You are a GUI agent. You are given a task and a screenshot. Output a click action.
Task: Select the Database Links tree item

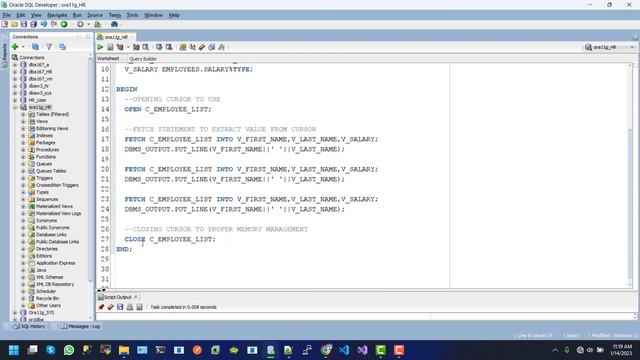51,235
